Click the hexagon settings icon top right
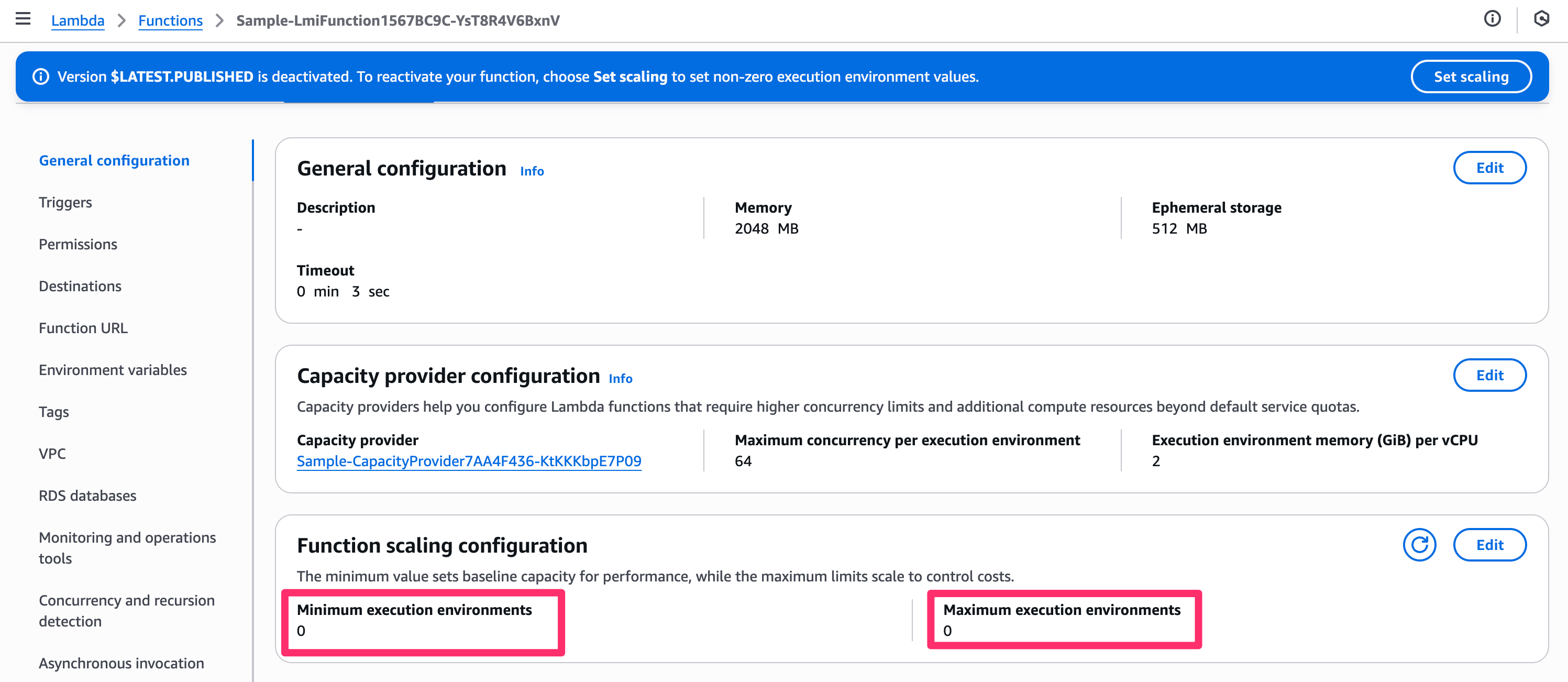Viewport: 1568px width, 682px height. (1541, 19)
